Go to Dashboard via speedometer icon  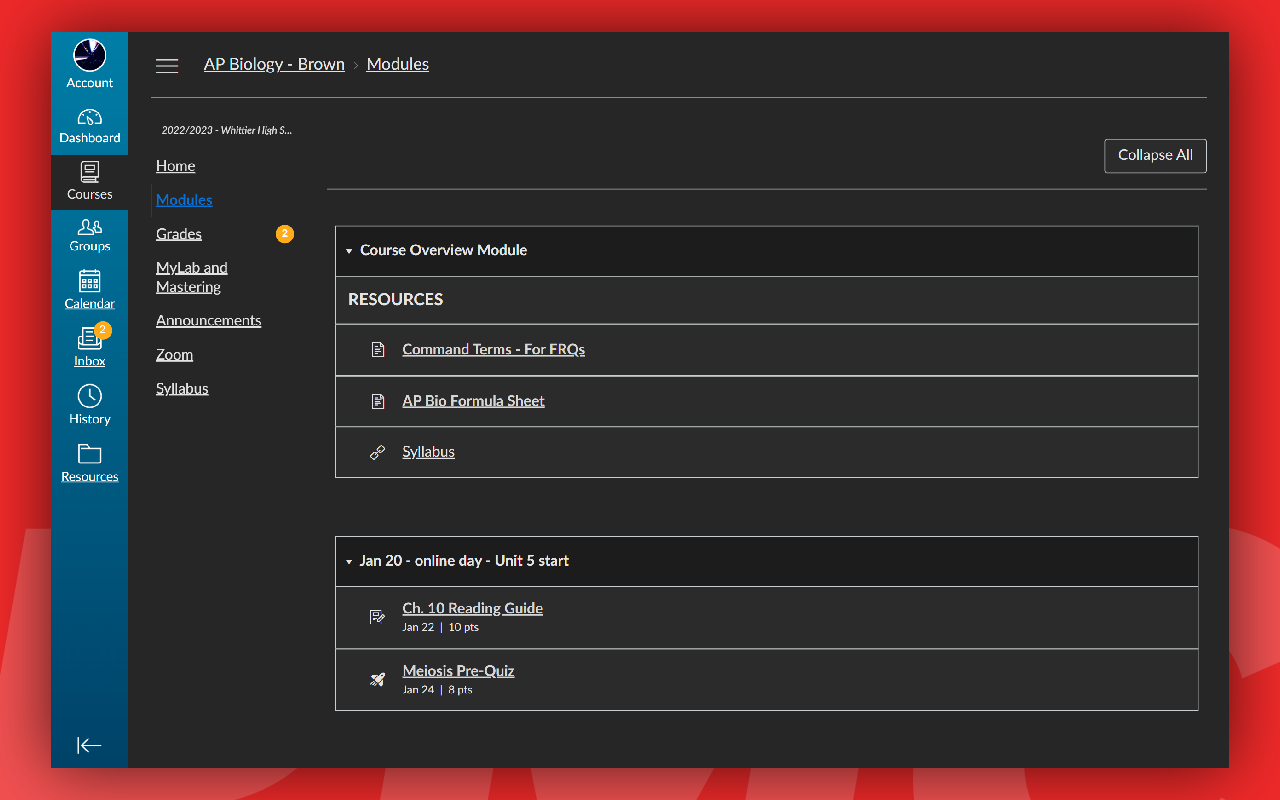(x=90, y=118)
